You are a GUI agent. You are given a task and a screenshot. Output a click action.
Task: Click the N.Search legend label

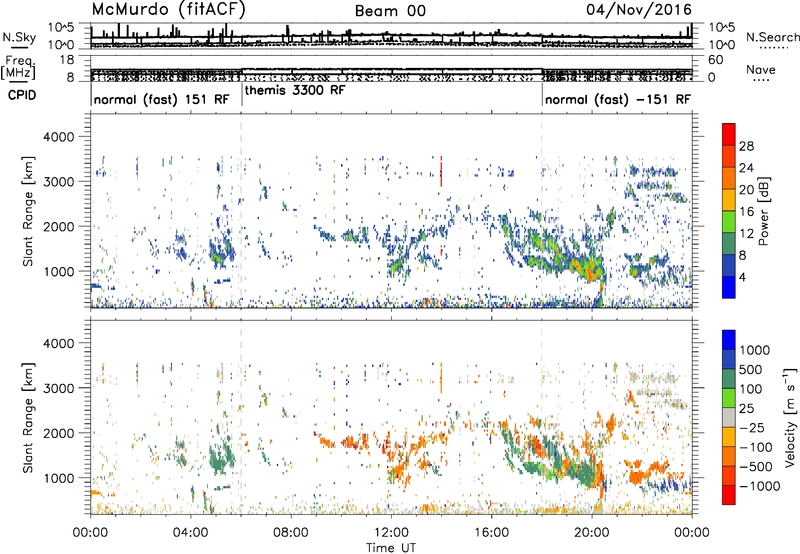coord(772,37)
